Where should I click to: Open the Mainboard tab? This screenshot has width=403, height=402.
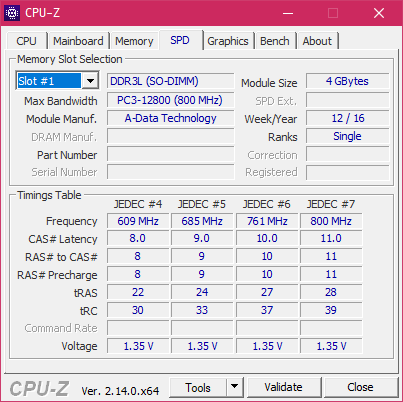(78, 41)
